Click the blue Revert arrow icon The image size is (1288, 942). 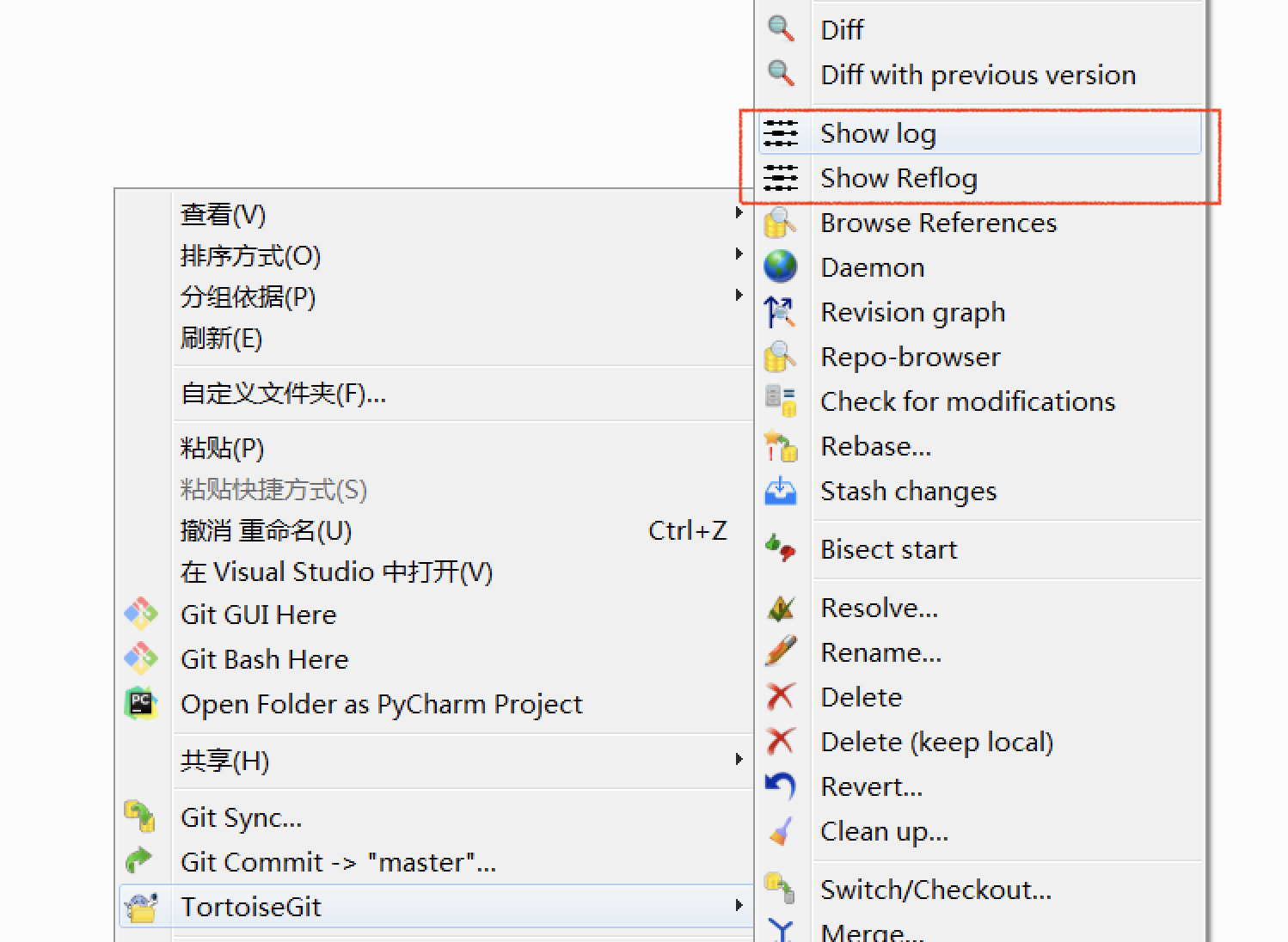click(781, 786)
